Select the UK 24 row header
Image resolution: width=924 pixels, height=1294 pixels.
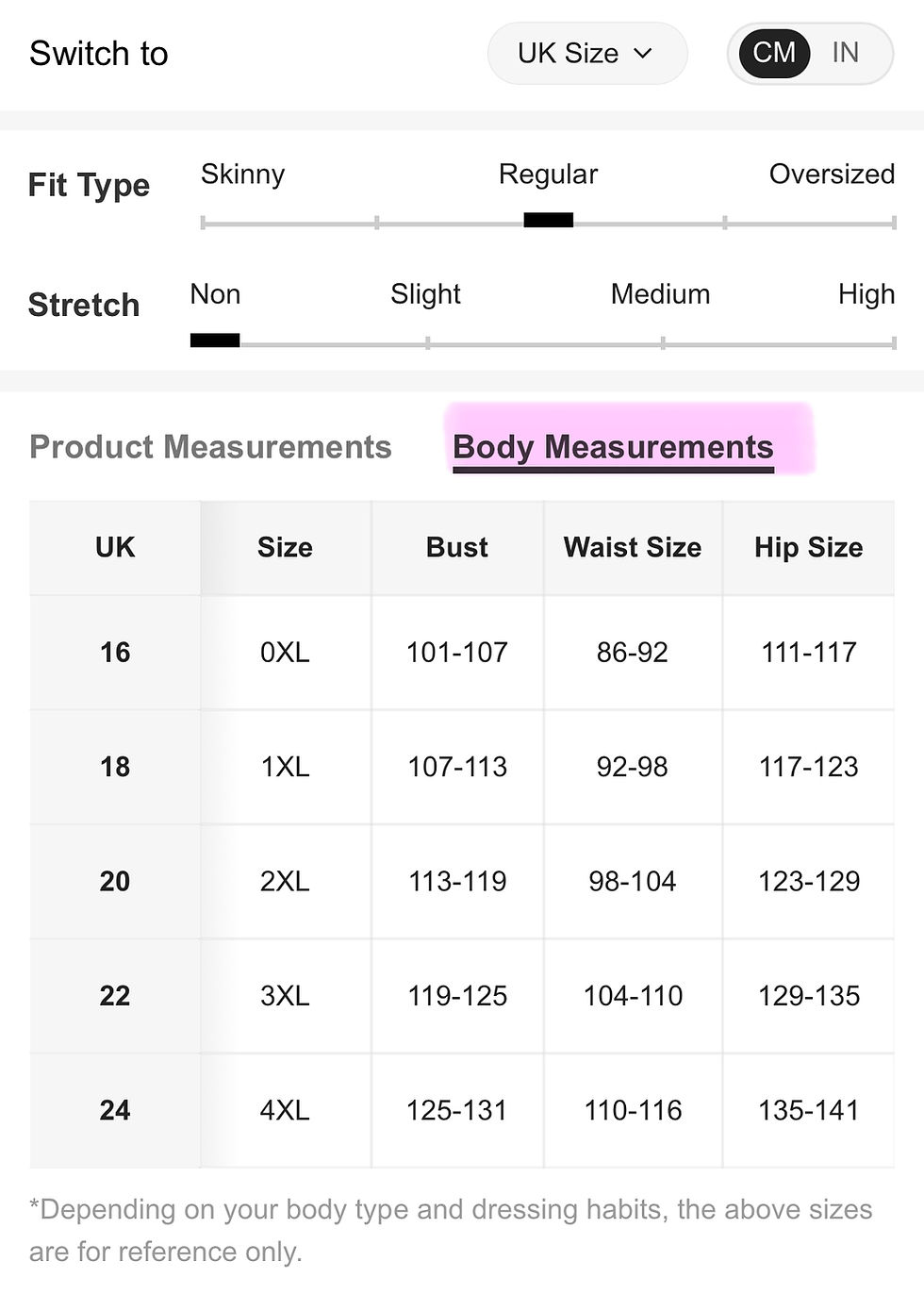coord(115,1110)
